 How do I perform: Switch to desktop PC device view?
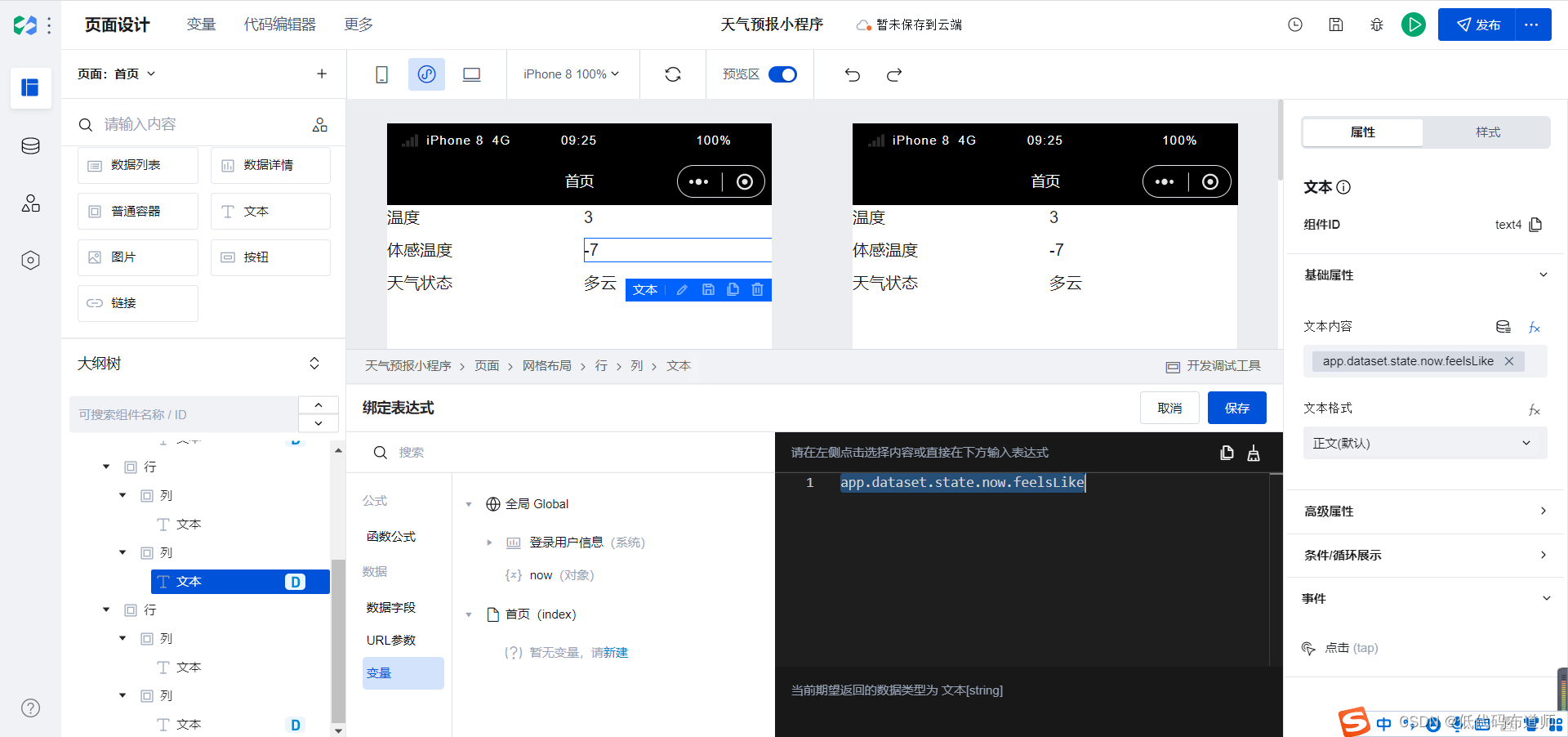(471, 74)
